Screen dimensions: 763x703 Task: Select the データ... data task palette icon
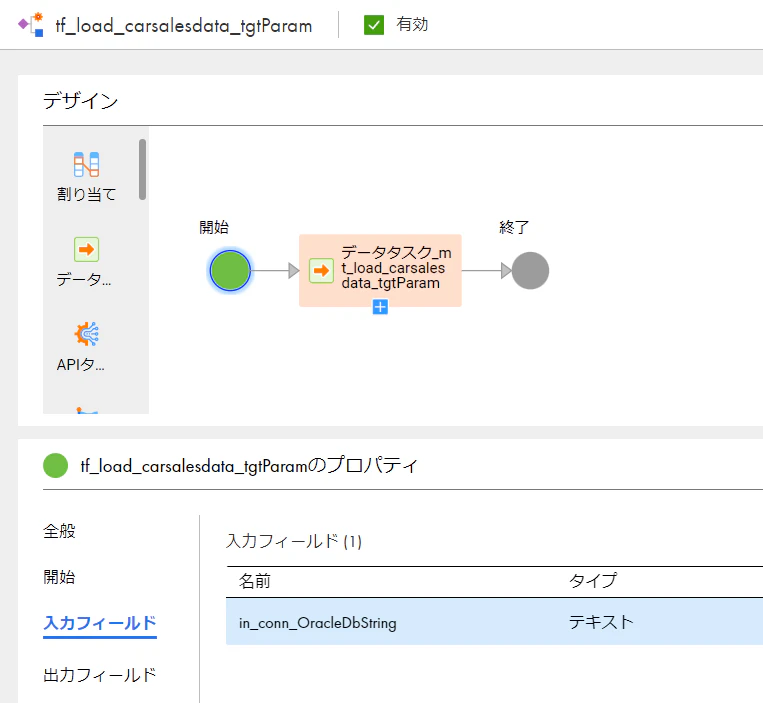click(x=86, y=250)
